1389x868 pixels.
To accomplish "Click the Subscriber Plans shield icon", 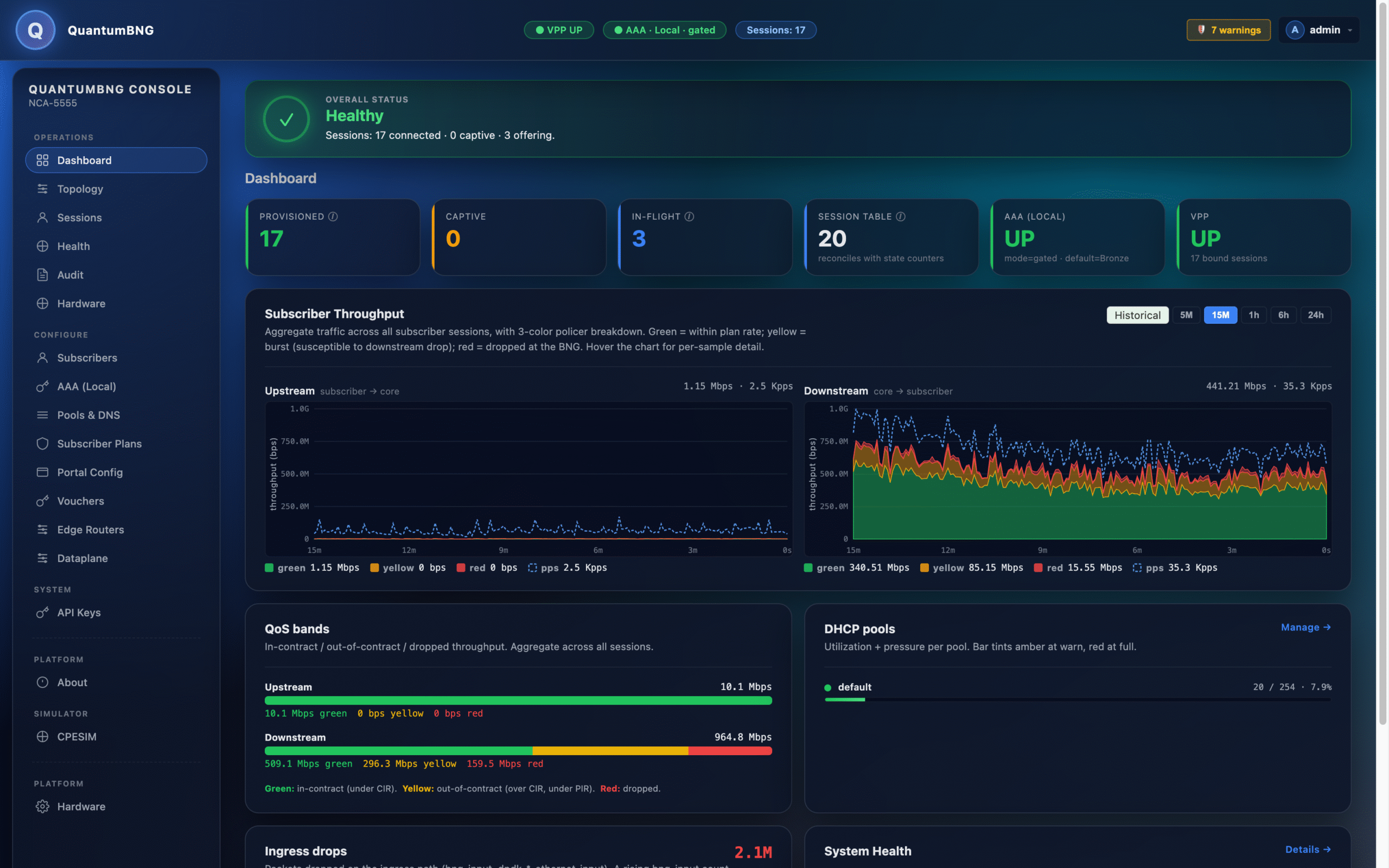I will [x=42, y=444].
